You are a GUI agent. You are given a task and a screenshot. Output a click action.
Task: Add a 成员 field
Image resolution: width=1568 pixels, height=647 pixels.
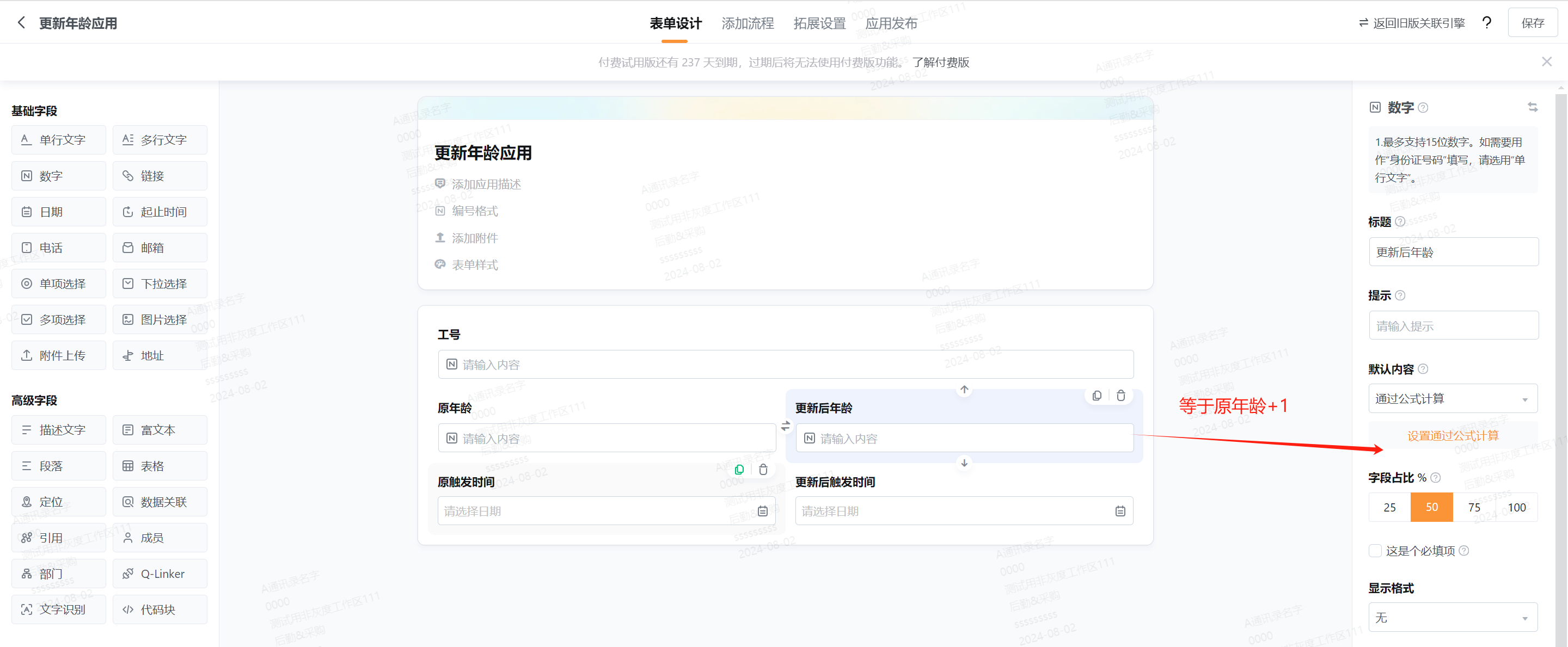(160, 538)
